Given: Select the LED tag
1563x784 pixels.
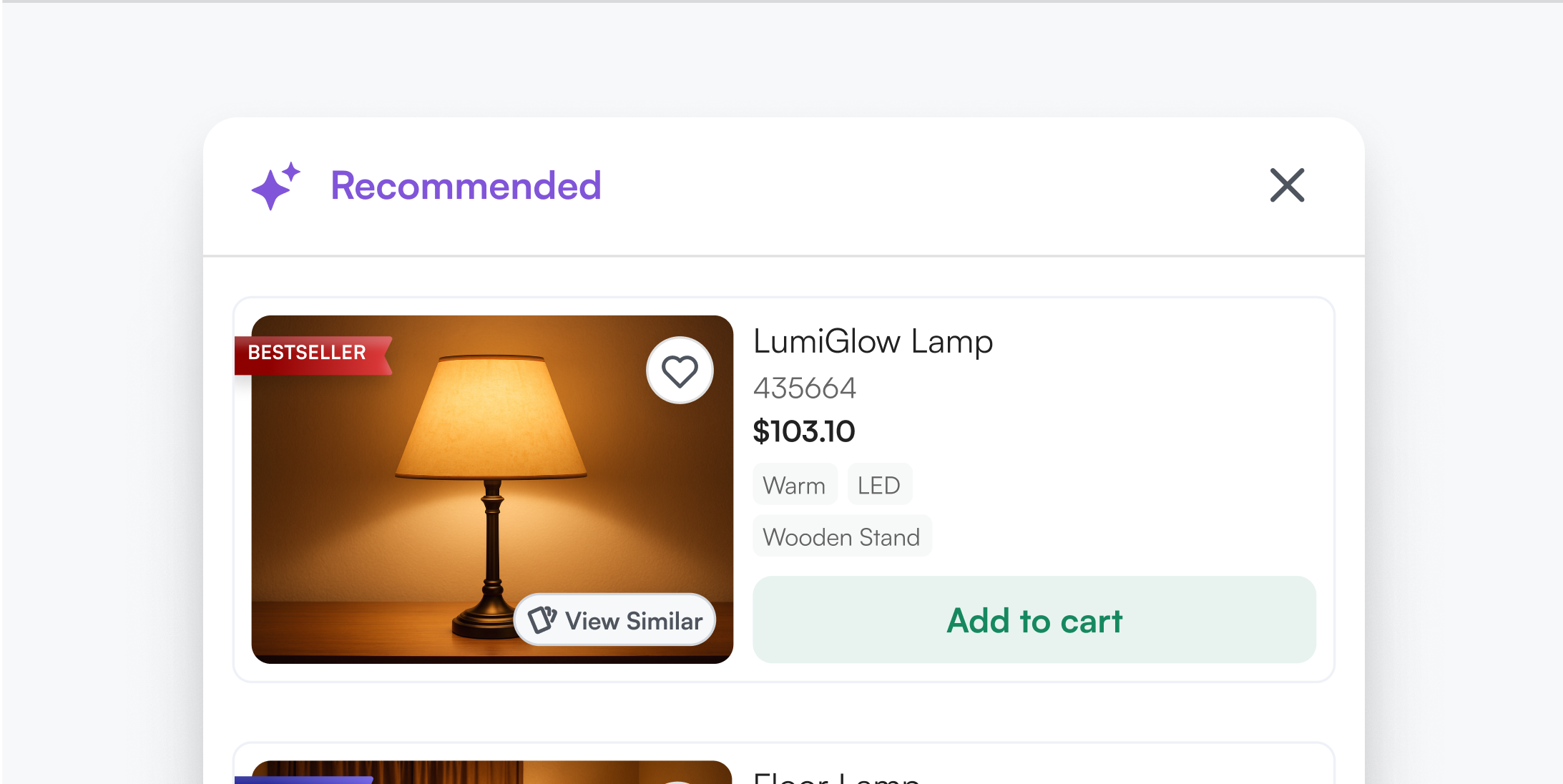Looking at the screenshot, I should [878, 485].
